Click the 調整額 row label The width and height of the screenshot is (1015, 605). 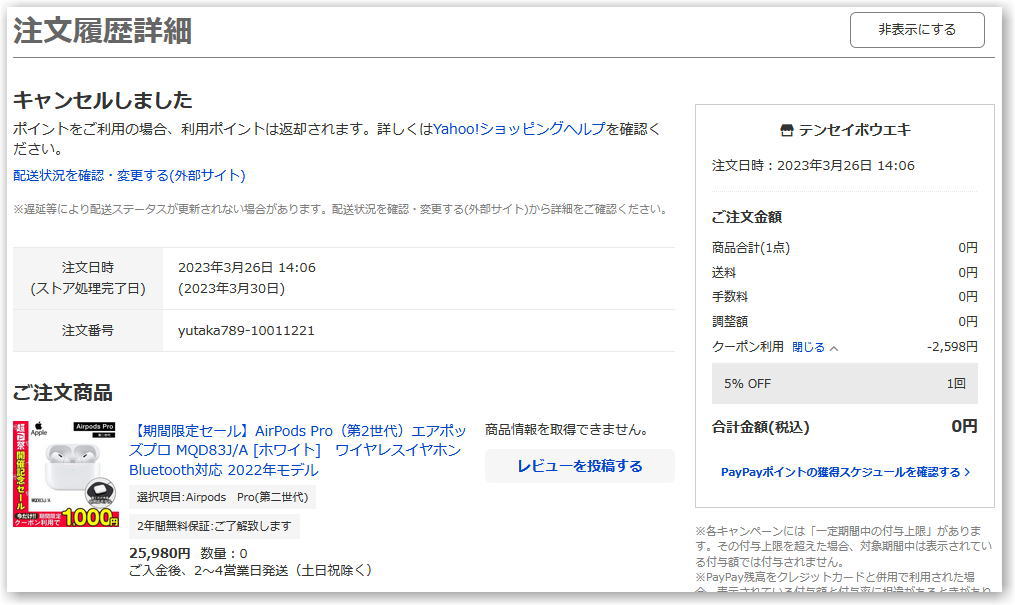pyautogui.click(x=730, y=322)
